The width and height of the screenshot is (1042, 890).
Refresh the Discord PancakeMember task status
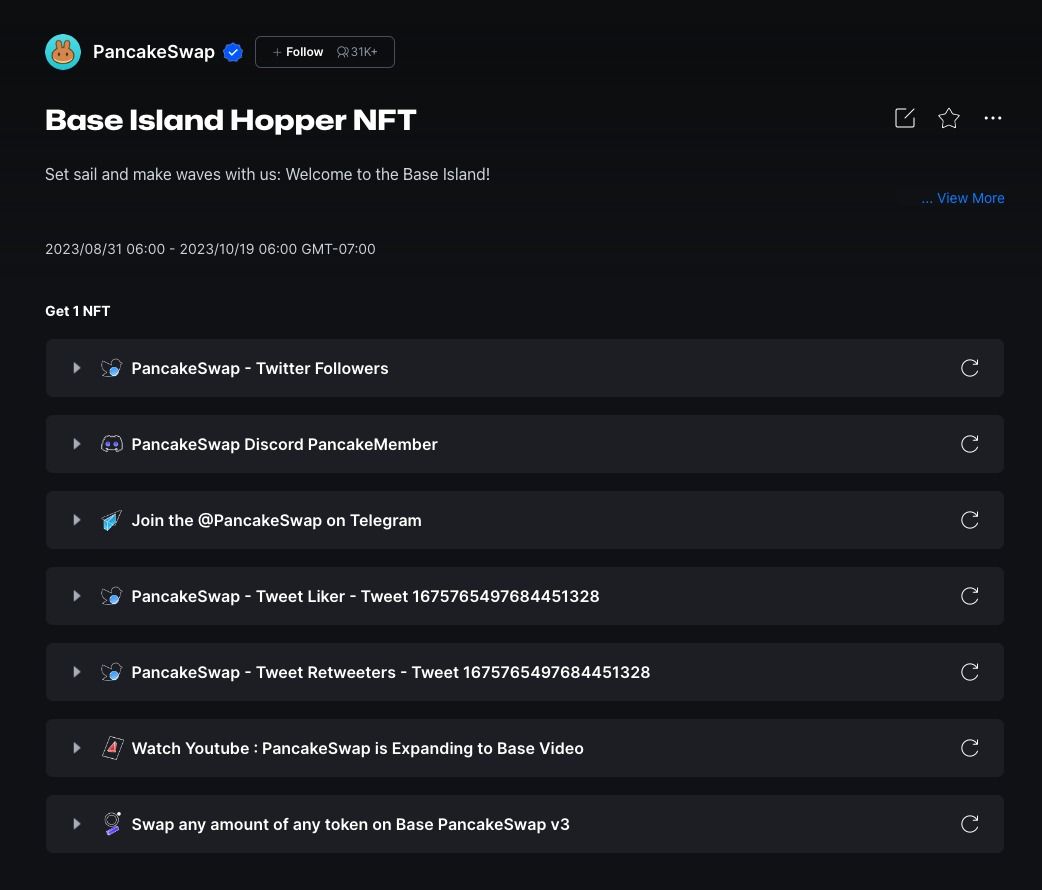coord(969,444)
